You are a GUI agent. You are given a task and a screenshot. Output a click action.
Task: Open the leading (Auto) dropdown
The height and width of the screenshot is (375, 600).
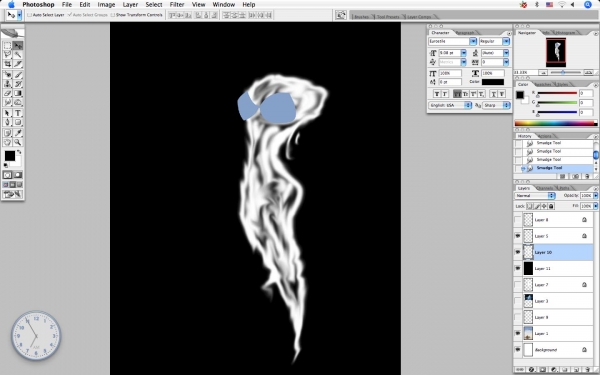(x=506, y=53)
